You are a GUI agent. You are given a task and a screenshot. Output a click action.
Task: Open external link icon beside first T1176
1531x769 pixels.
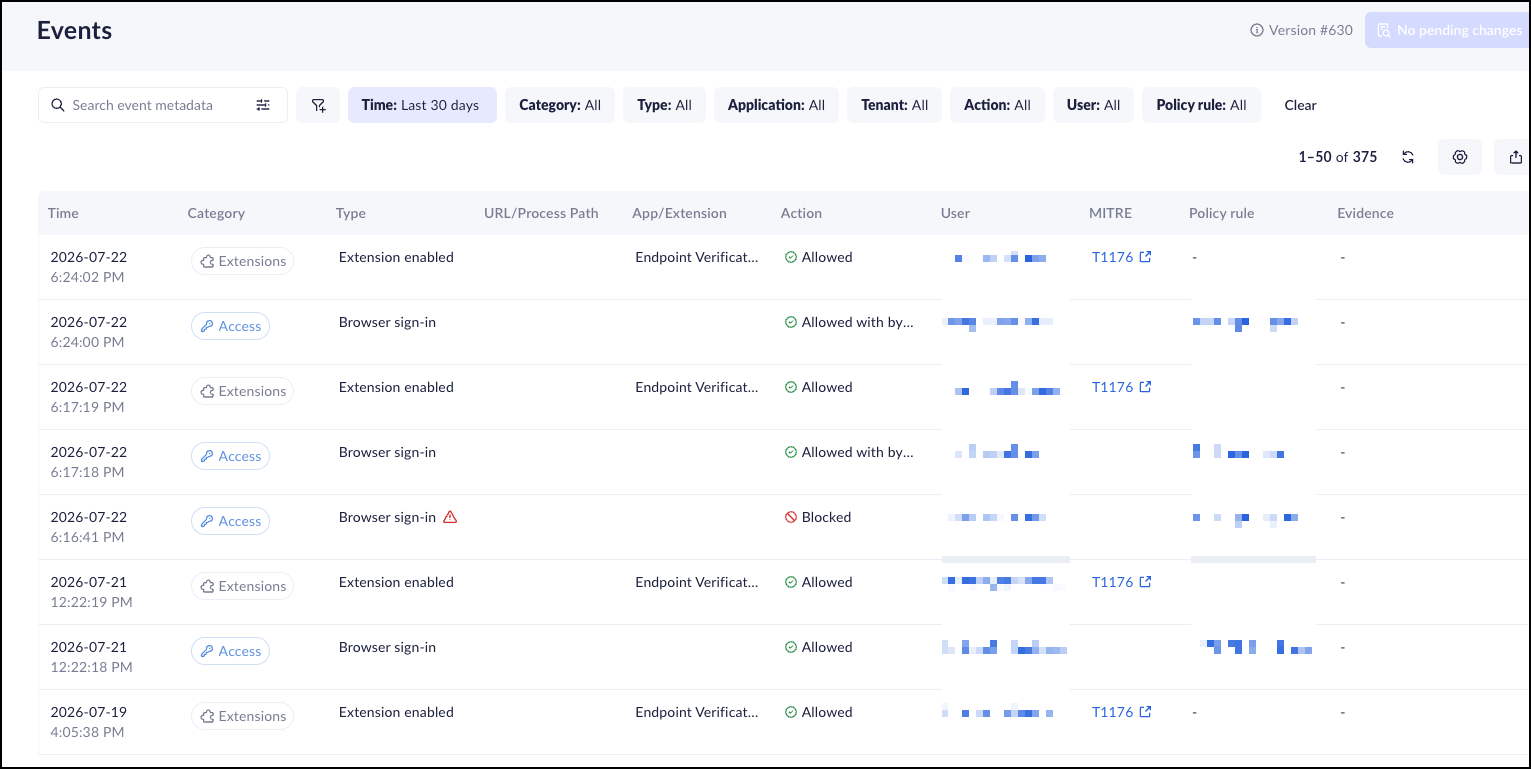(1146, 257)
